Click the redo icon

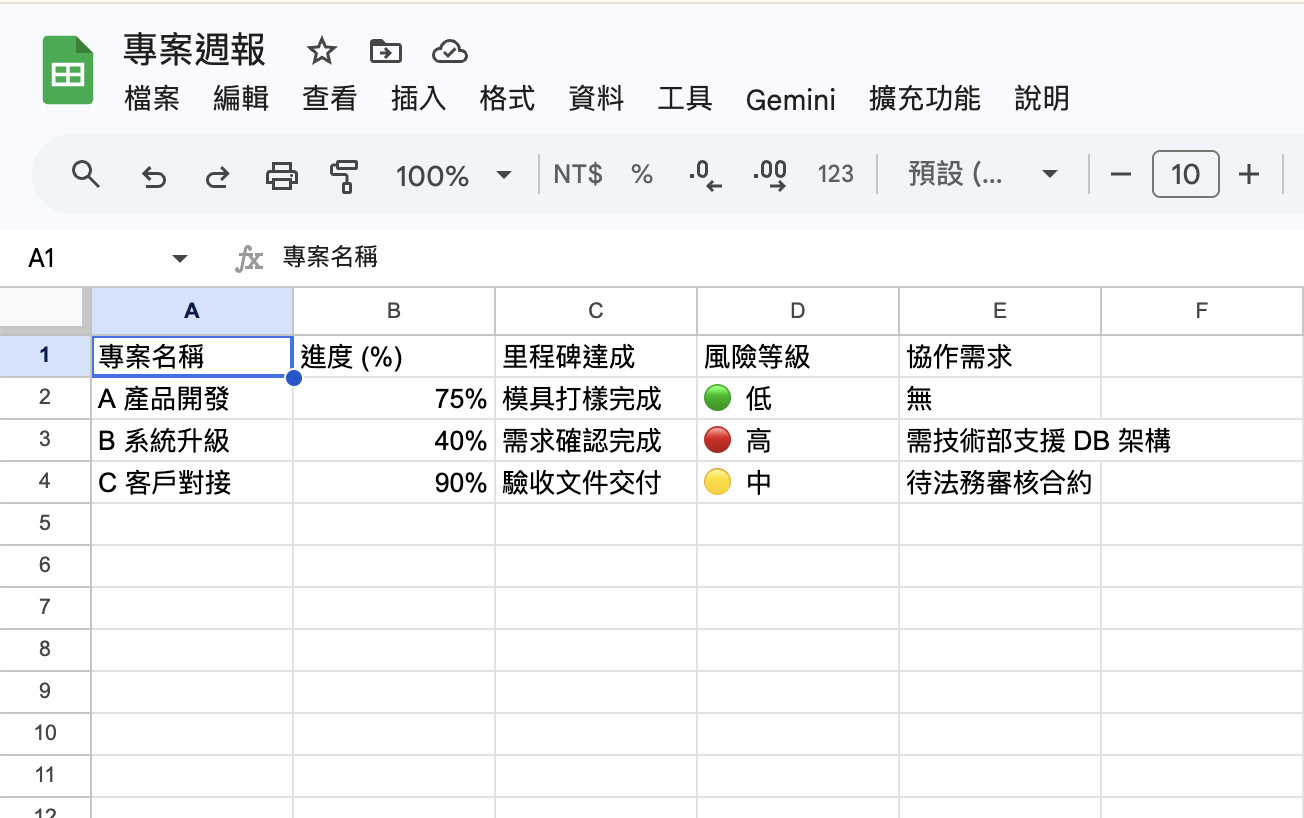216,174
